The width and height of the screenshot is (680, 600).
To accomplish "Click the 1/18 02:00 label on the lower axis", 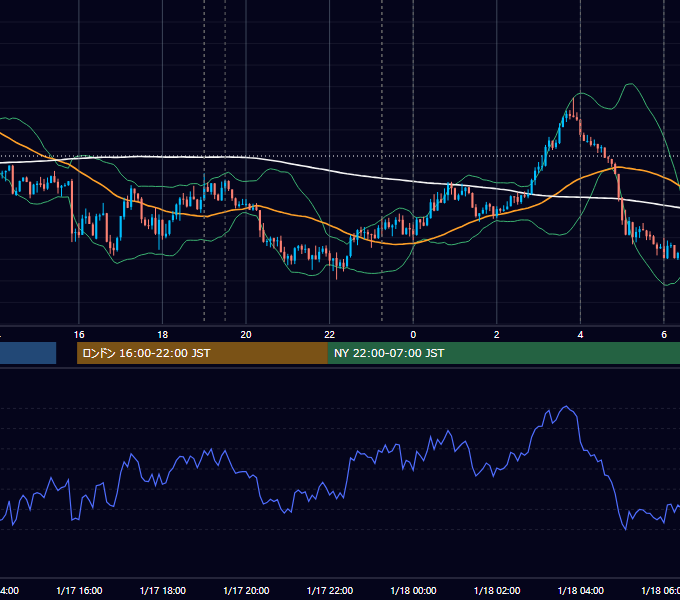I will pos(497,590).
